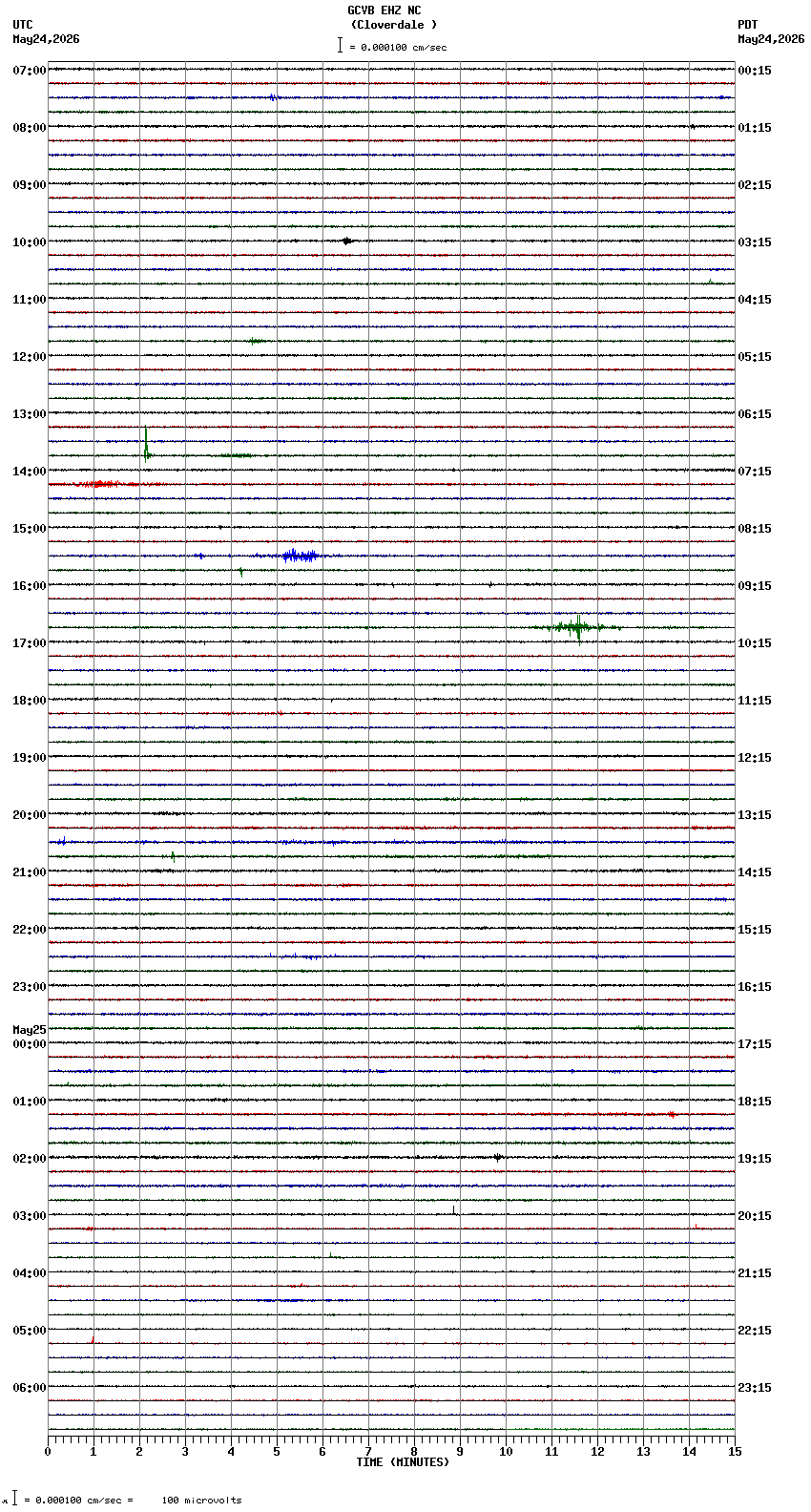Click the station title GCVB EHZ NC
The height and width of the screenshot is (1512, 811).
click(384, 10)
